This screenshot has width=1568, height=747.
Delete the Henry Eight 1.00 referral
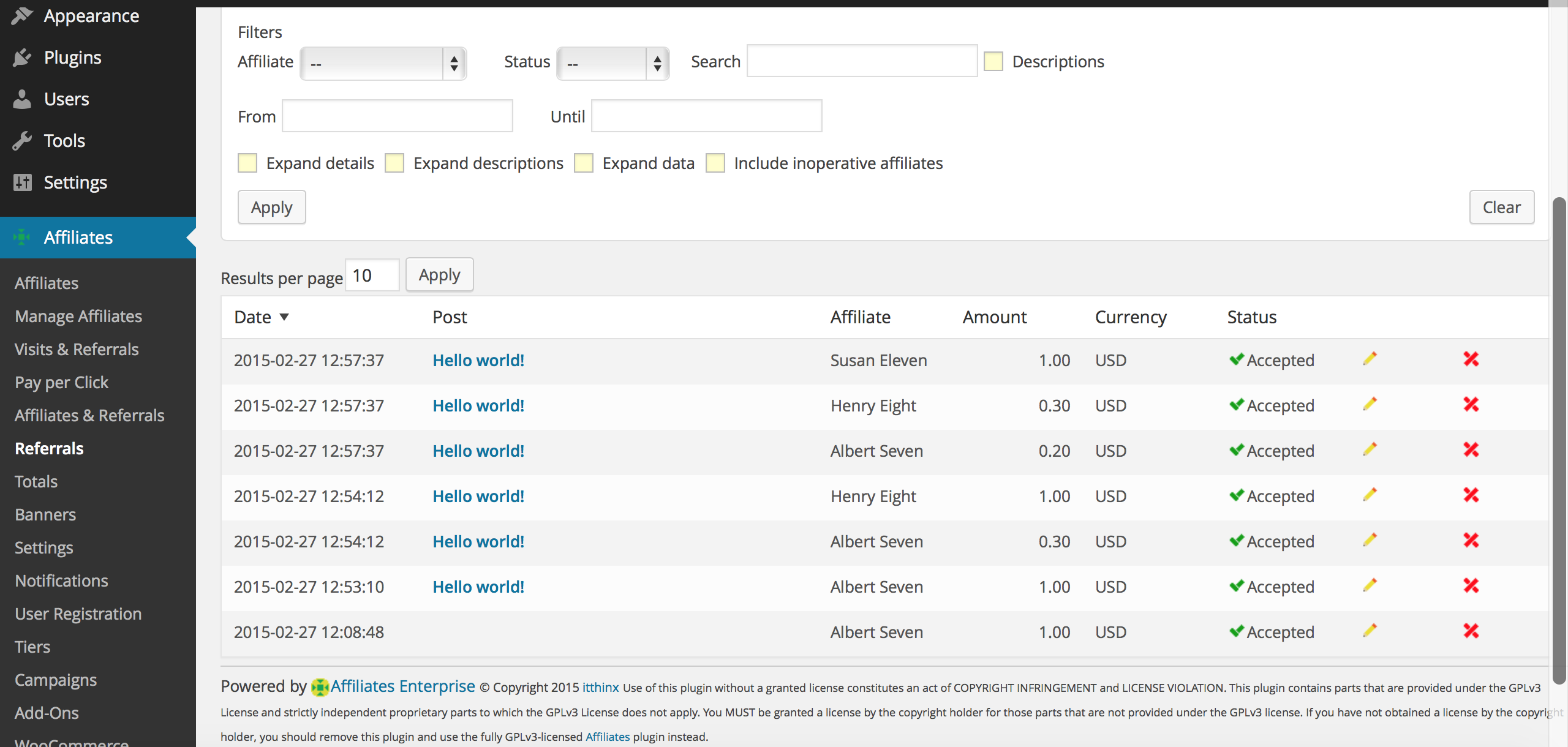[1471, 495]
